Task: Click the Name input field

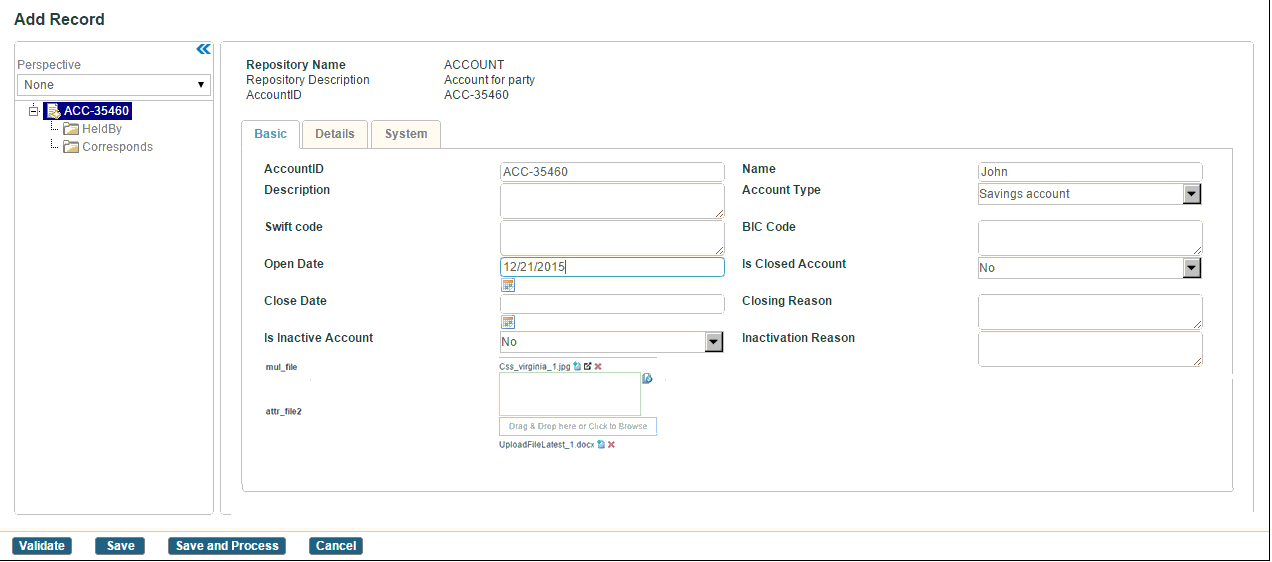Action: 1090,172
